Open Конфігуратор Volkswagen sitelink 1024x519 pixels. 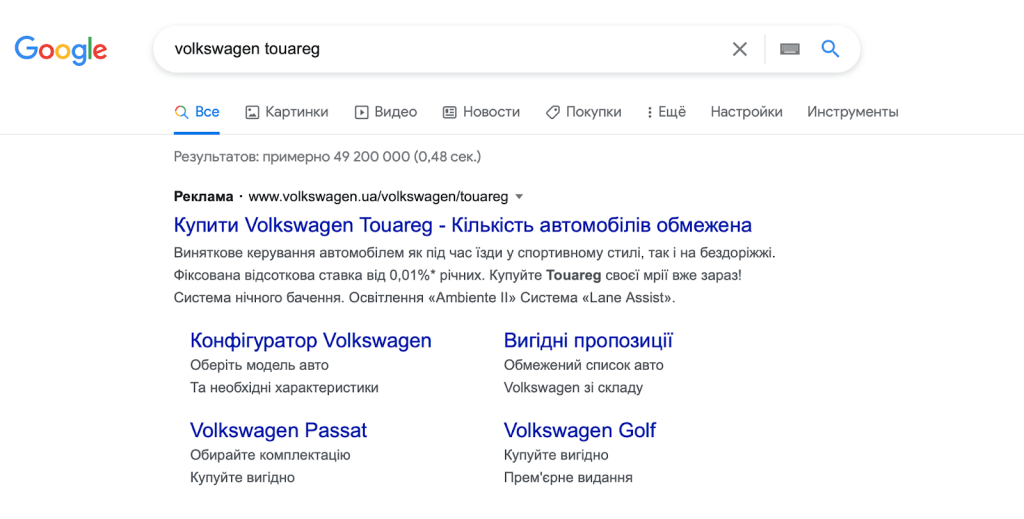(x=311, y=341)
